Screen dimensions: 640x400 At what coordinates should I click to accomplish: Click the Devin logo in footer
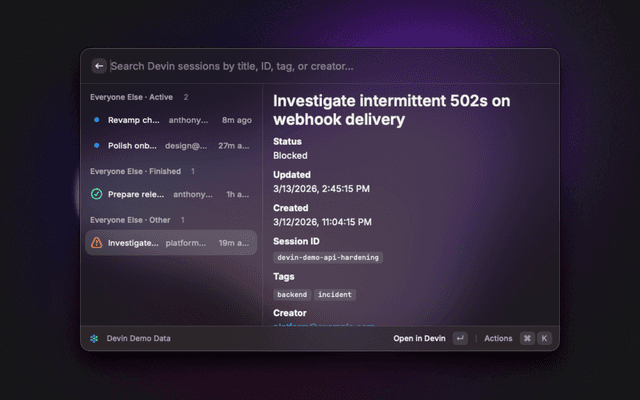point(94,339)
